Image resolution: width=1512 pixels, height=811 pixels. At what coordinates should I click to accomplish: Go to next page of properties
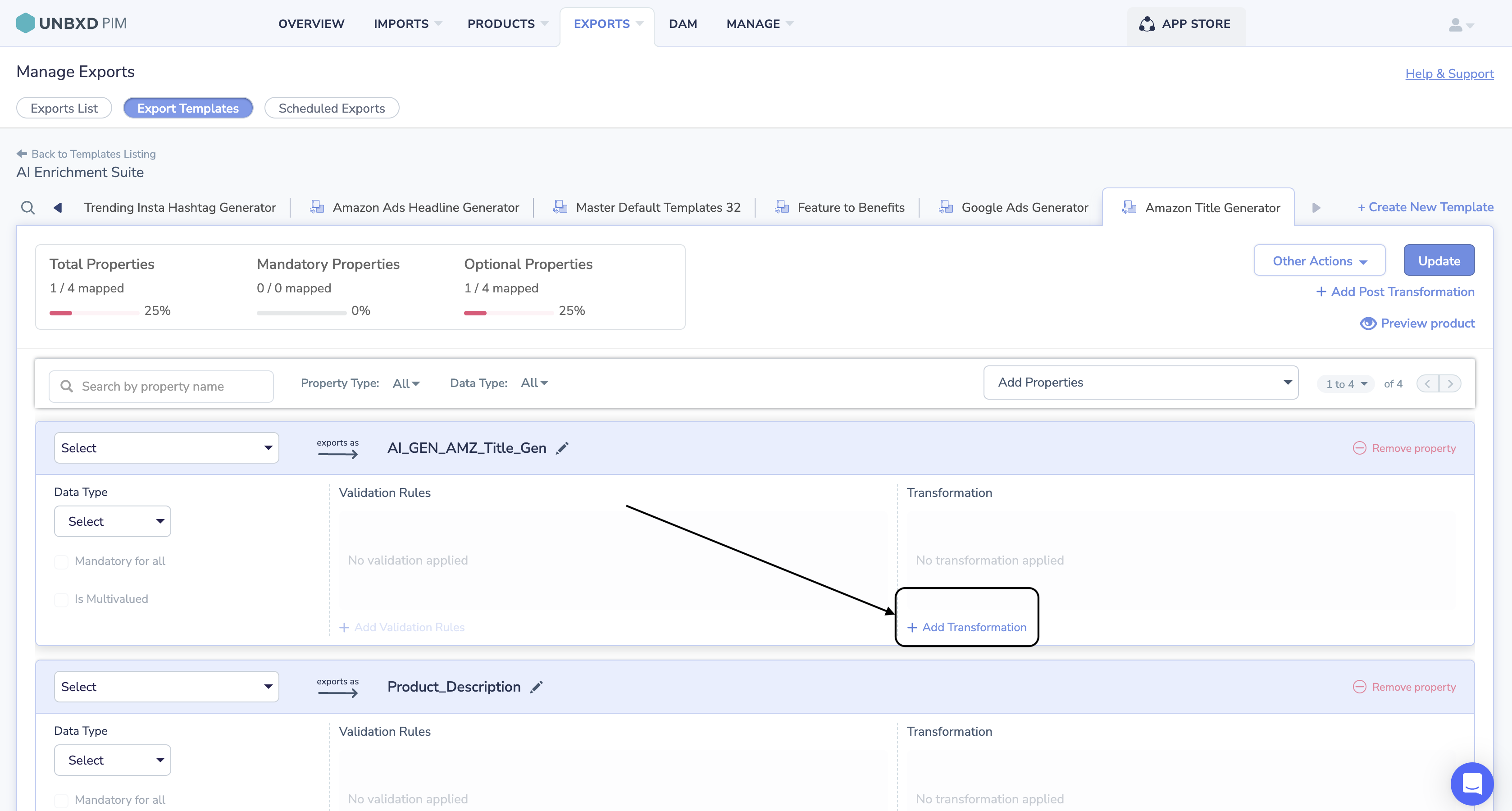click(1450, 384)
